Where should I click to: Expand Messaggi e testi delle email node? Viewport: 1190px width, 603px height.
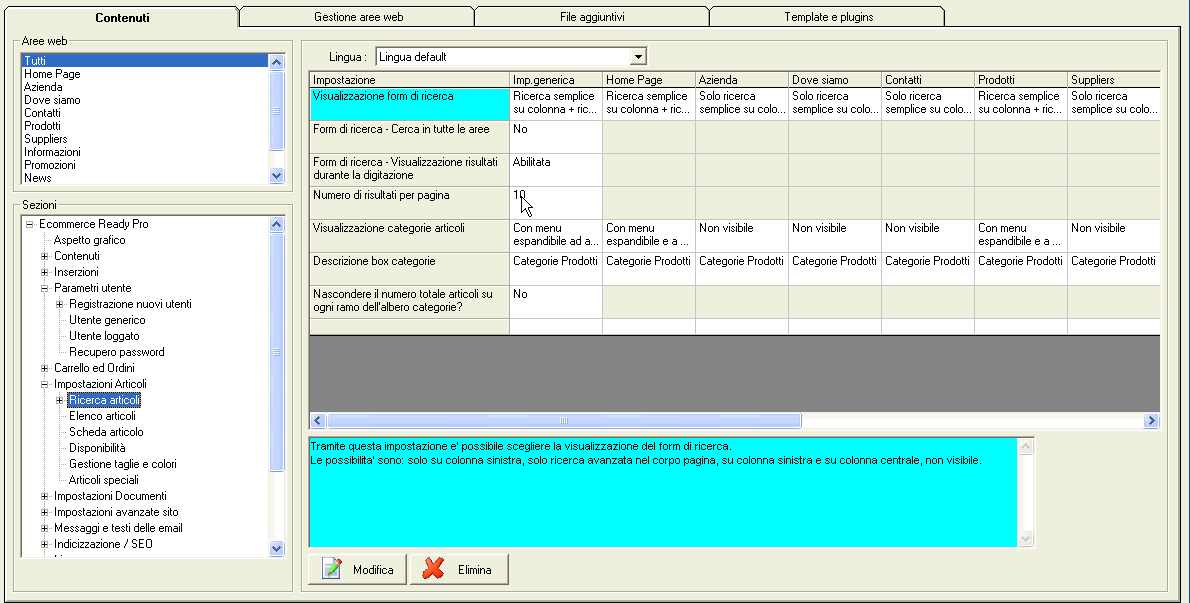tap(45, 529)
